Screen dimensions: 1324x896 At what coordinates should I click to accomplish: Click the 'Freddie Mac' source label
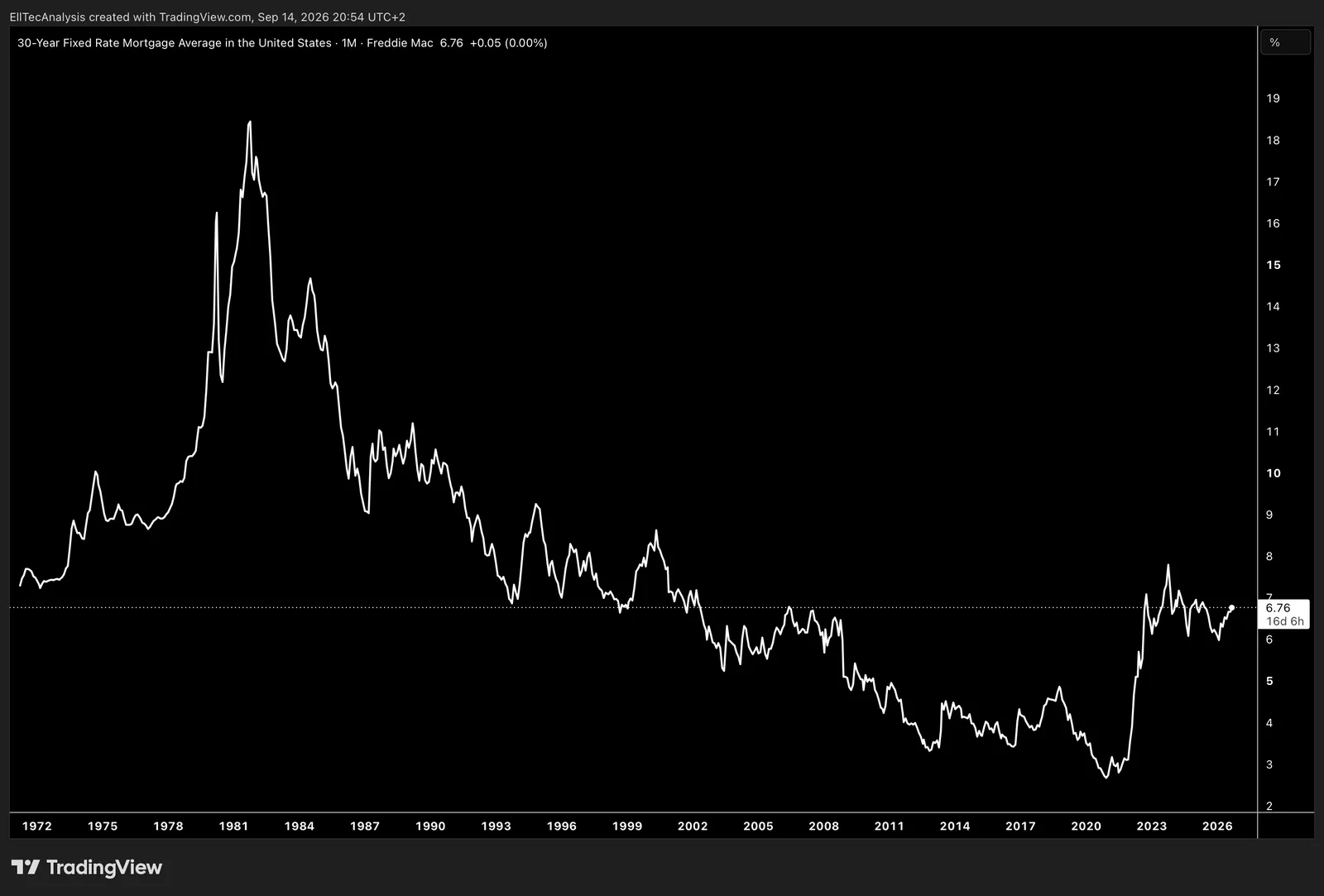[x=400, y=43]
